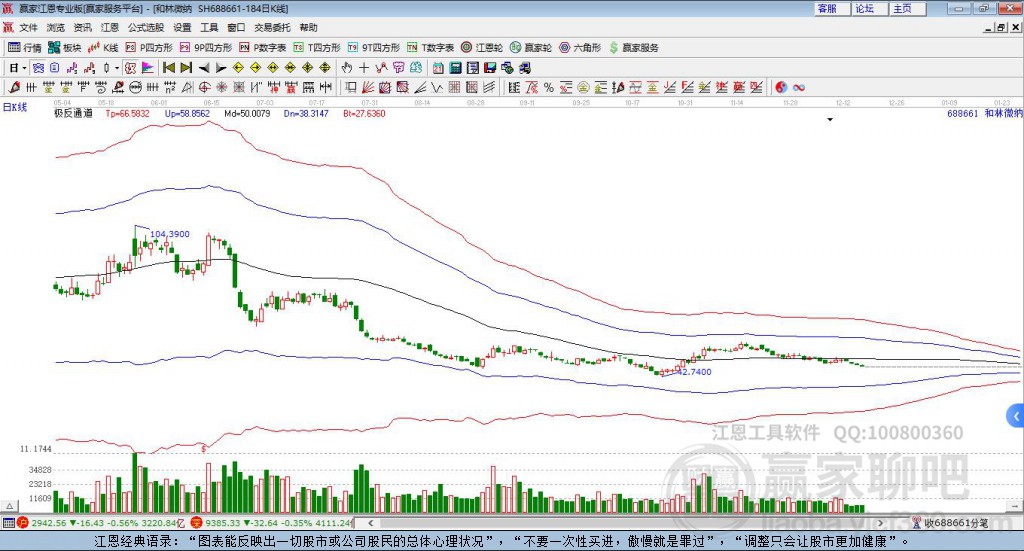Image resolution: width=1024 pixels, height=551 pixels.
Task: Open the 浏览 menu
Action: click(x=56, y=27)
